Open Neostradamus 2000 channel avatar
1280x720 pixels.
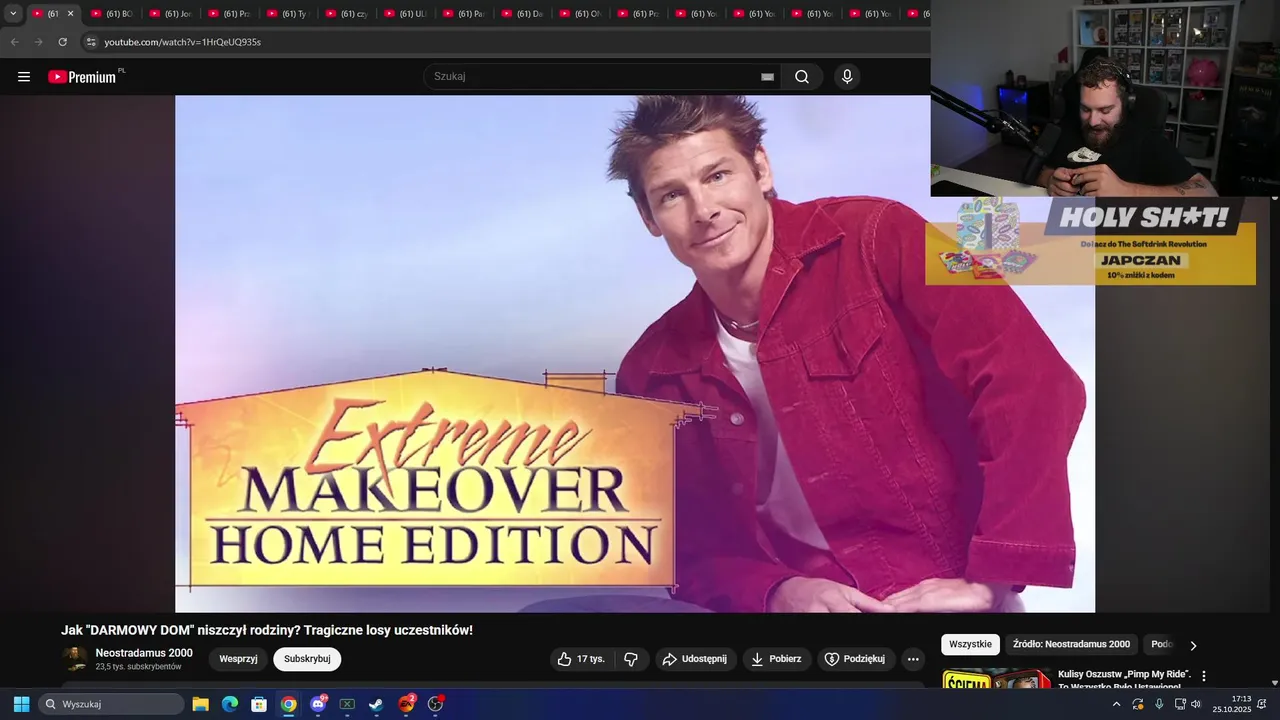click(x=74, y=659)
